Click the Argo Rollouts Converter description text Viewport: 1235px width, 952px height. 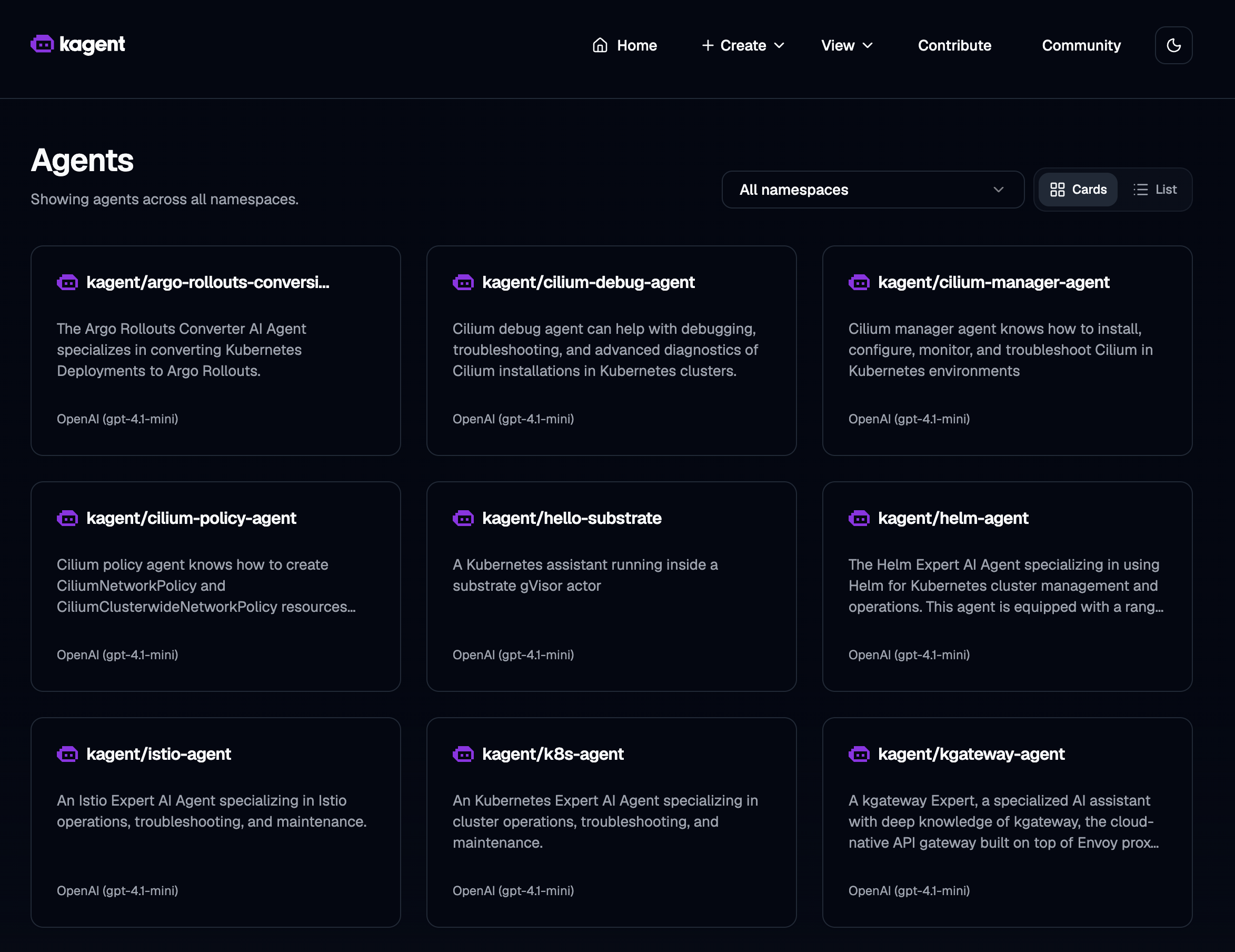tap(182, 350)
